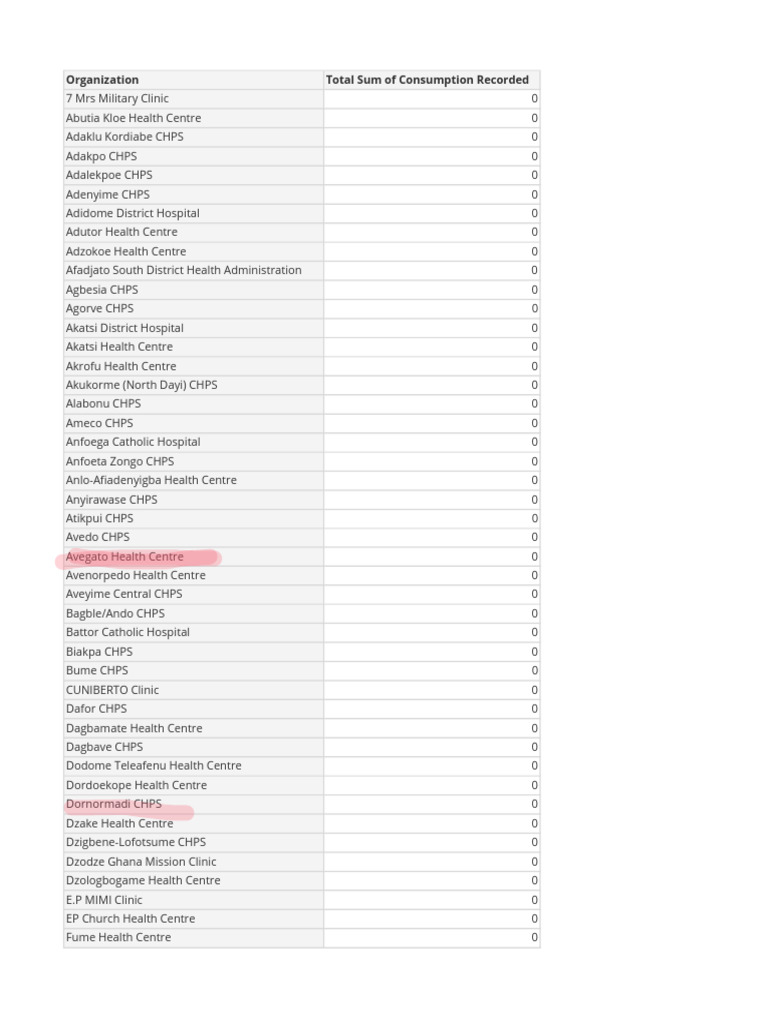
Task: Select the Anfoega Catholic Hospital cell
Action: 193,442
